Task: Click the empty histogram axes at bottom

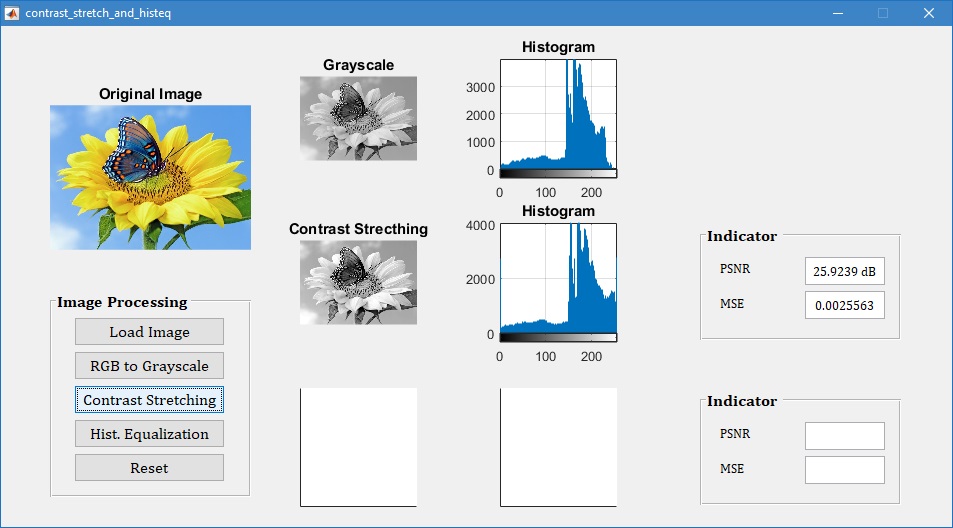Action: (x=558, y=447)
